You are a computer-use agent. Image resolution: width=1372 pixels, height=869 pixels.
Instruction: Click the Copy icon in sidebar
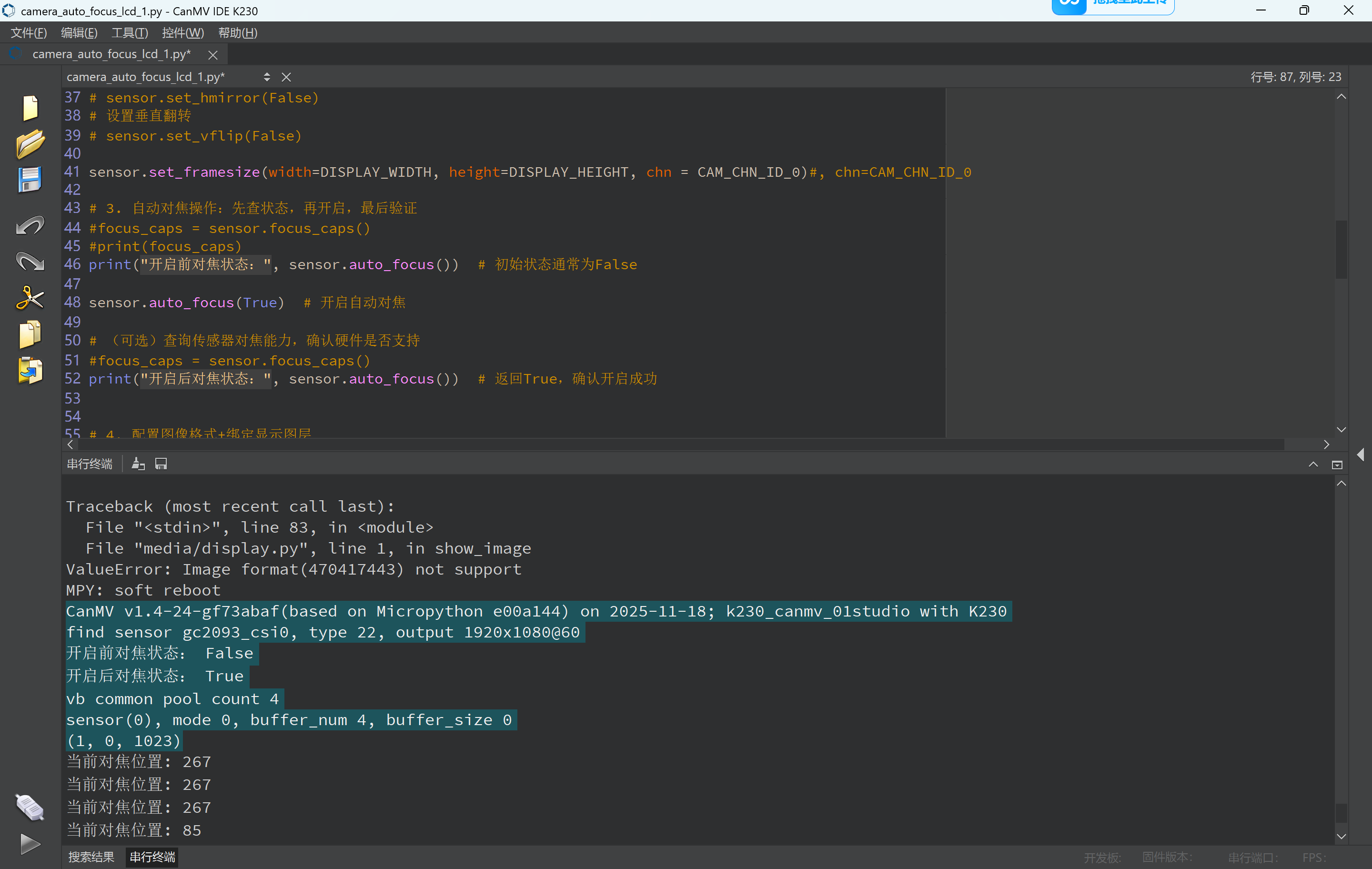(30, 334)
